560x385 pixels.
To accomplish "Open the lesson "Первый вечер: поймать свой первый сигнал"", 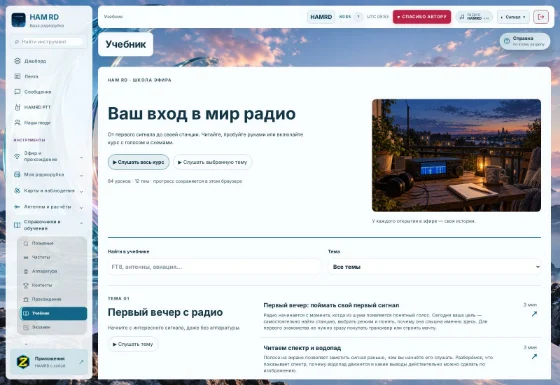I will click(331, 305).
